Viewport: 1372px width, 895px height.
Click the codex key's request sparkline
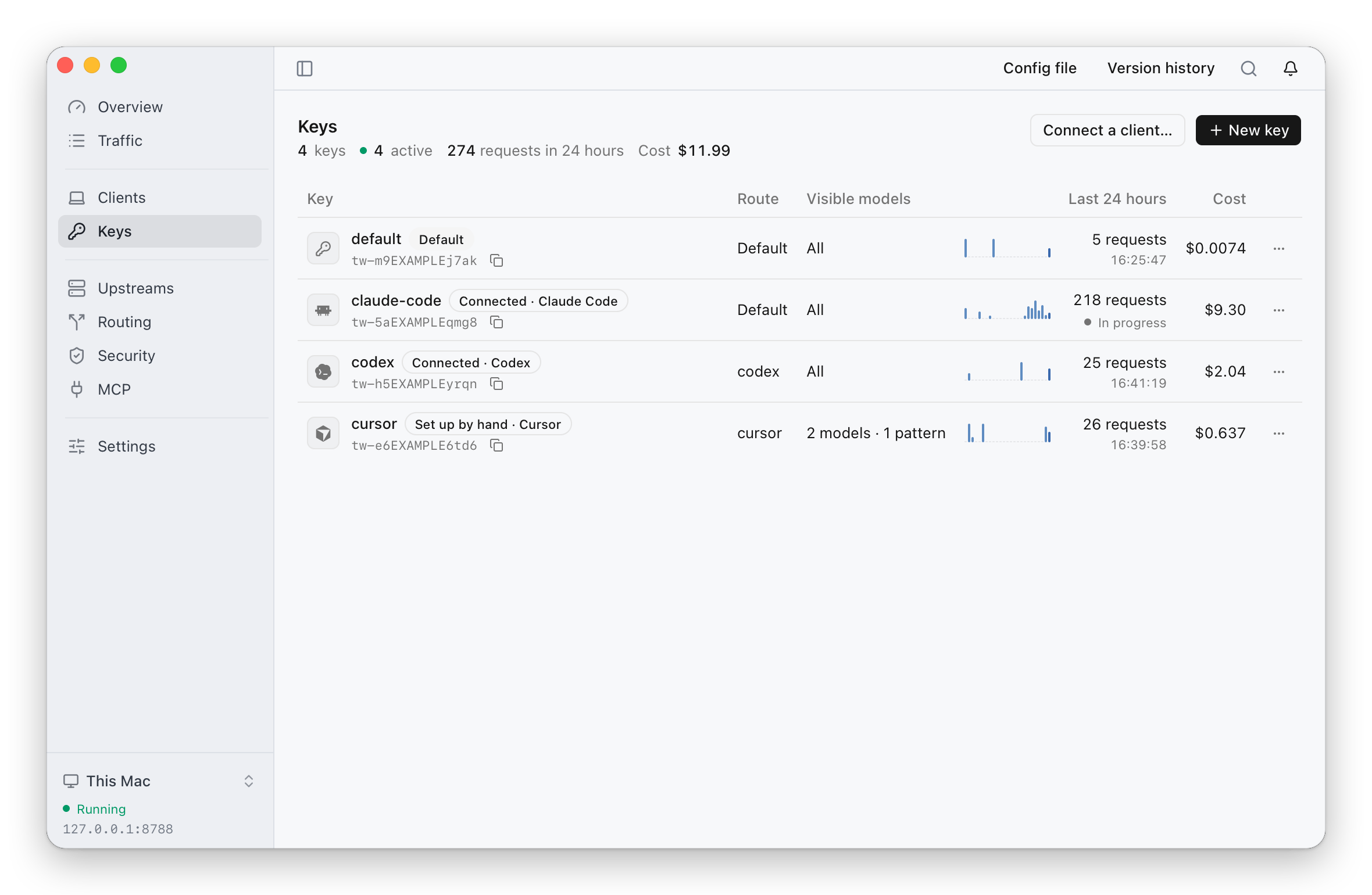click(1007, 371)
